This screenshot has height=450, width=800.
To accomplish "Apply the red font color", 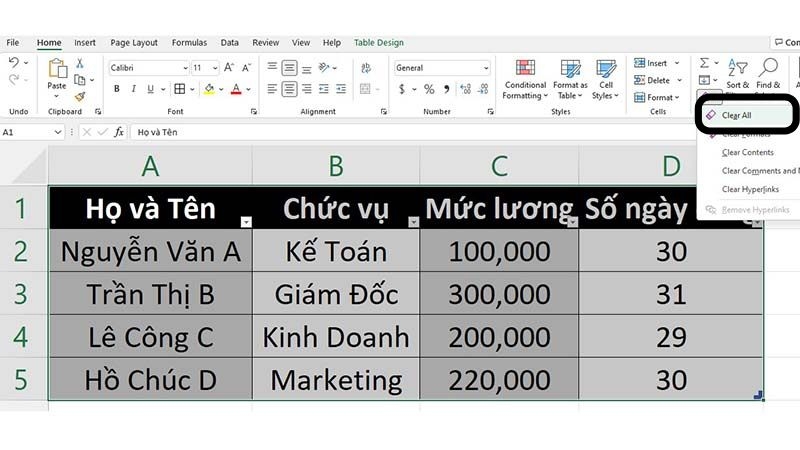I will pos(236,89).
